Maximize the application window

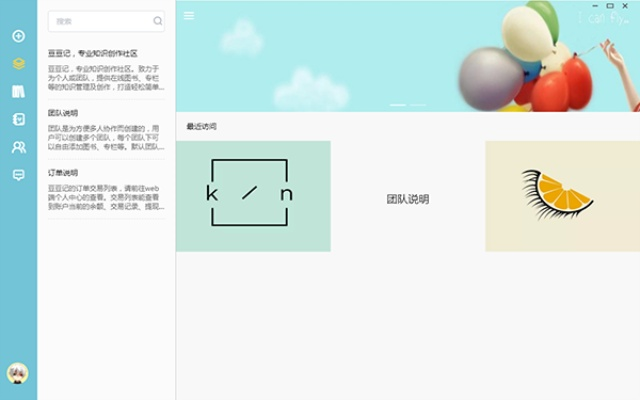610,6
